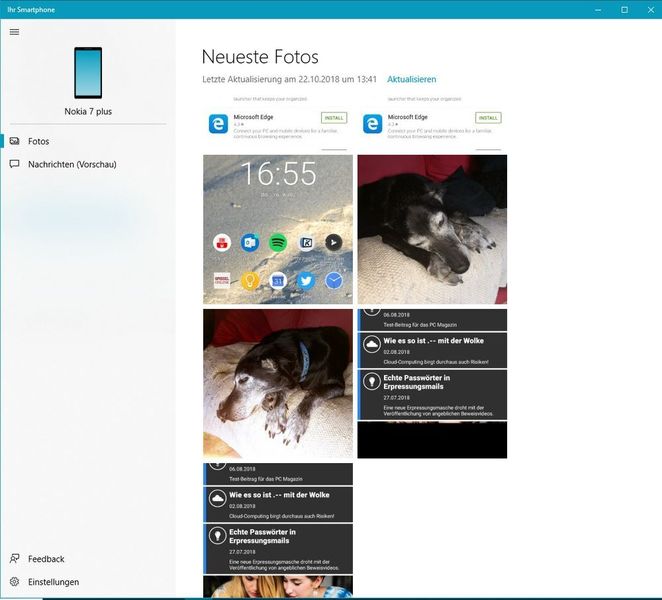Maximize the Ihr Smartphone window
The image size is (662, 600).
click(x=624, y=10)
